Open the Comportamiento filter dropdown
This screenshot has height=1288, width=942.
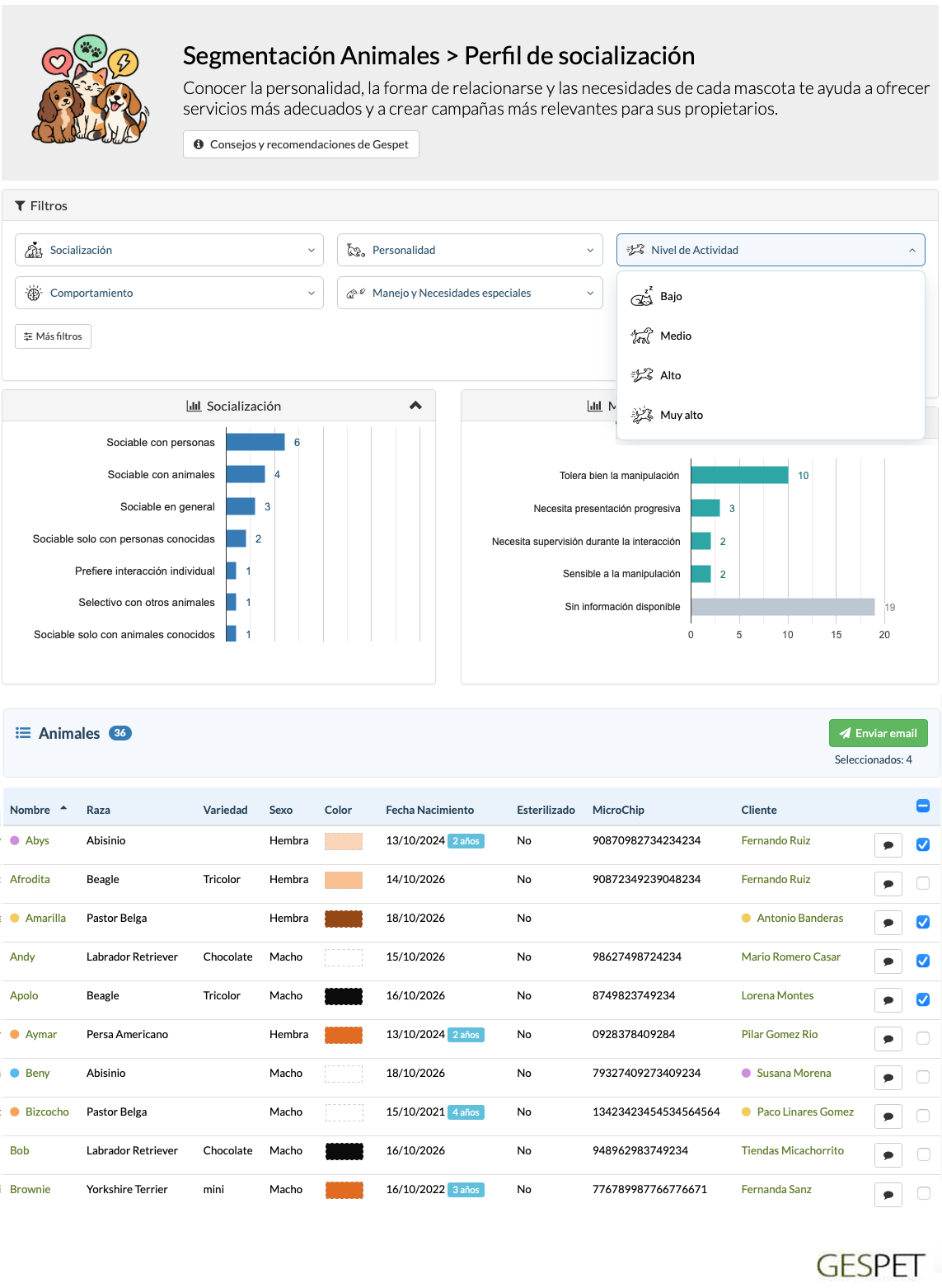pos(171,293)
